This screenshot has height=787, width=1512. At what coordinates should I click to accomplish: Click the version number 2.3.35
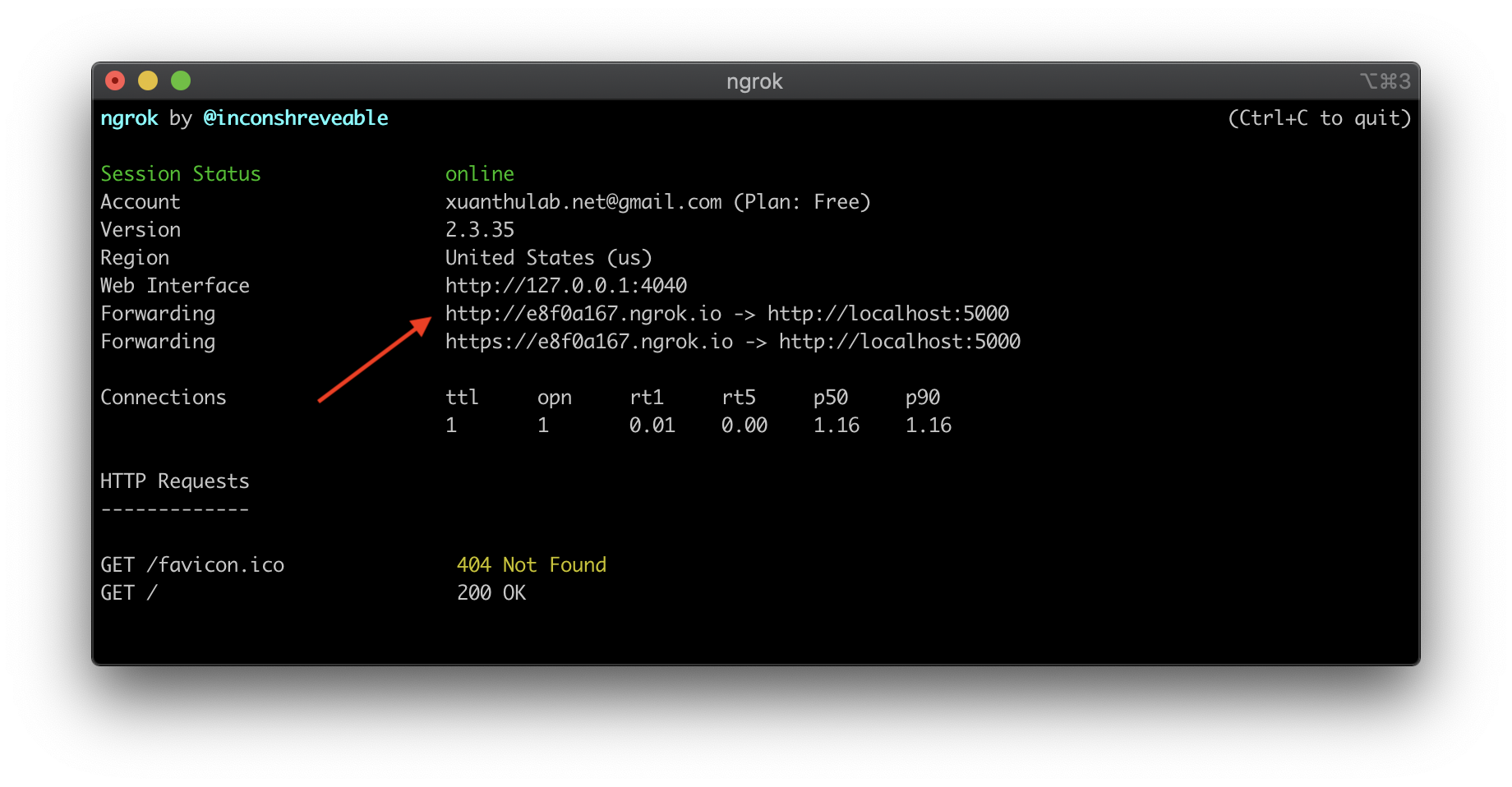[x=480, y=230]
